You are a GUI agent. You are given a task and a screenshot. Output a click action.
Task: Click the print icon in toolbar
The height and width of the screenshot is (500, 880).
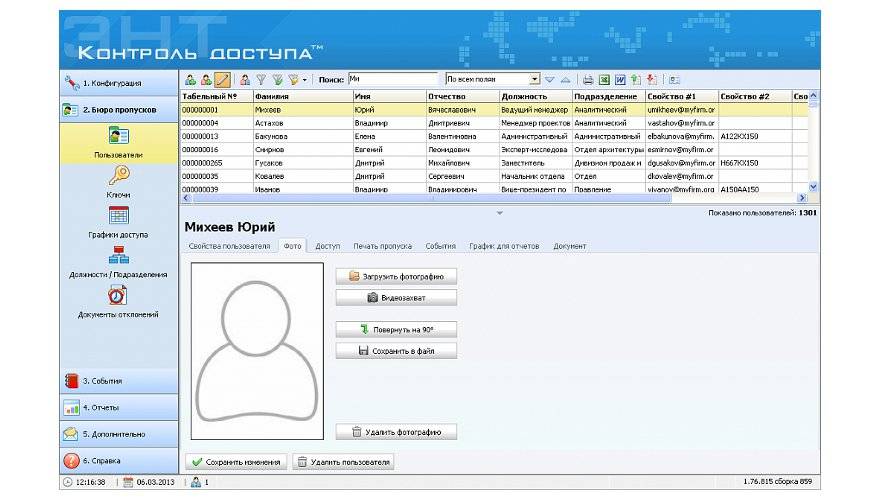pyautogui.click(x=588, y=79)
